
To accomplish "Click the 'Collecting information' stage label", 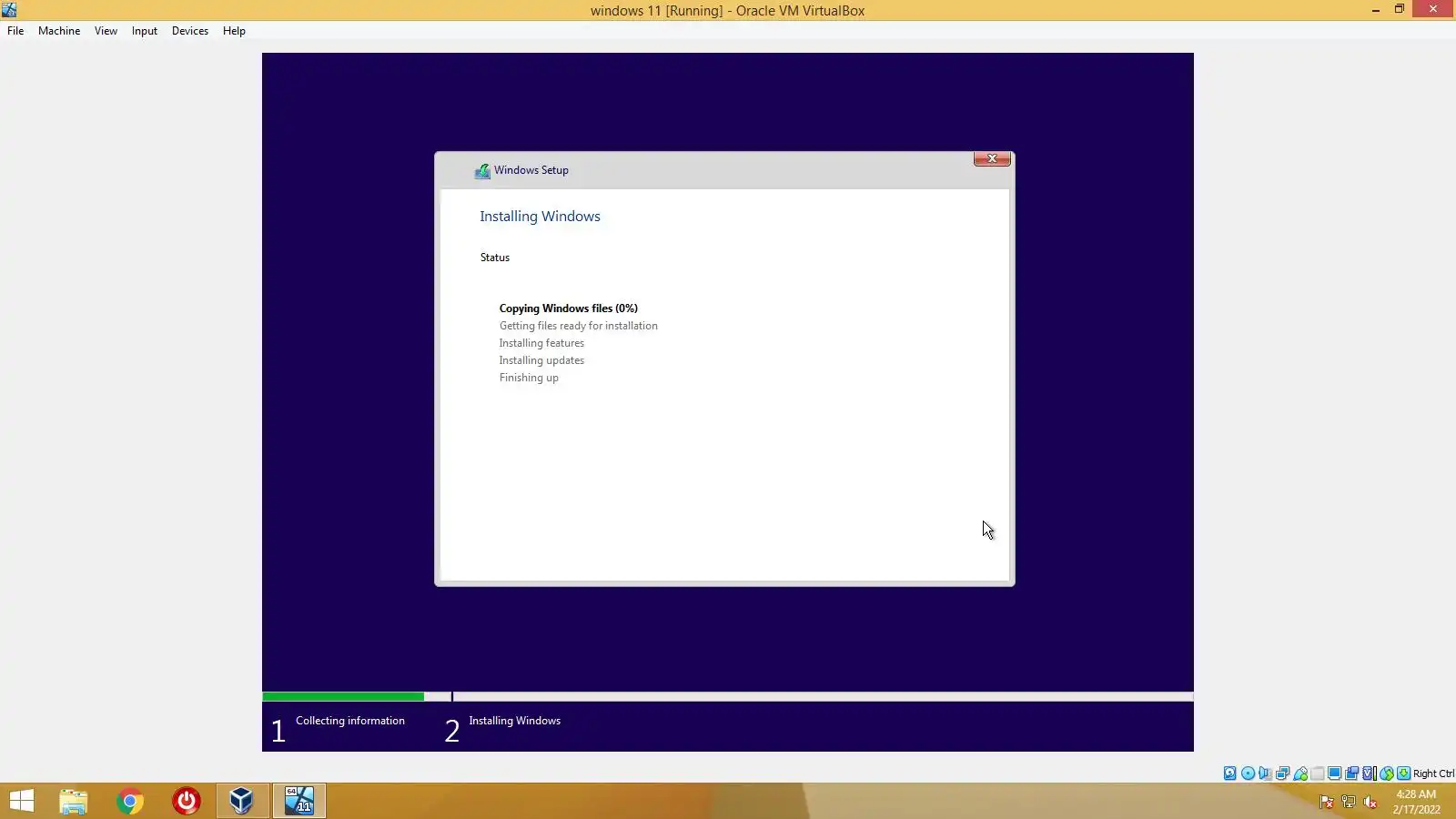I will 350,721.
